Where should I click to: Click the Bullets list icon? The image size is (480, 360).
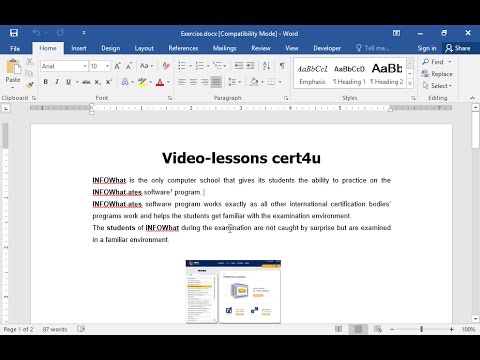182,66
